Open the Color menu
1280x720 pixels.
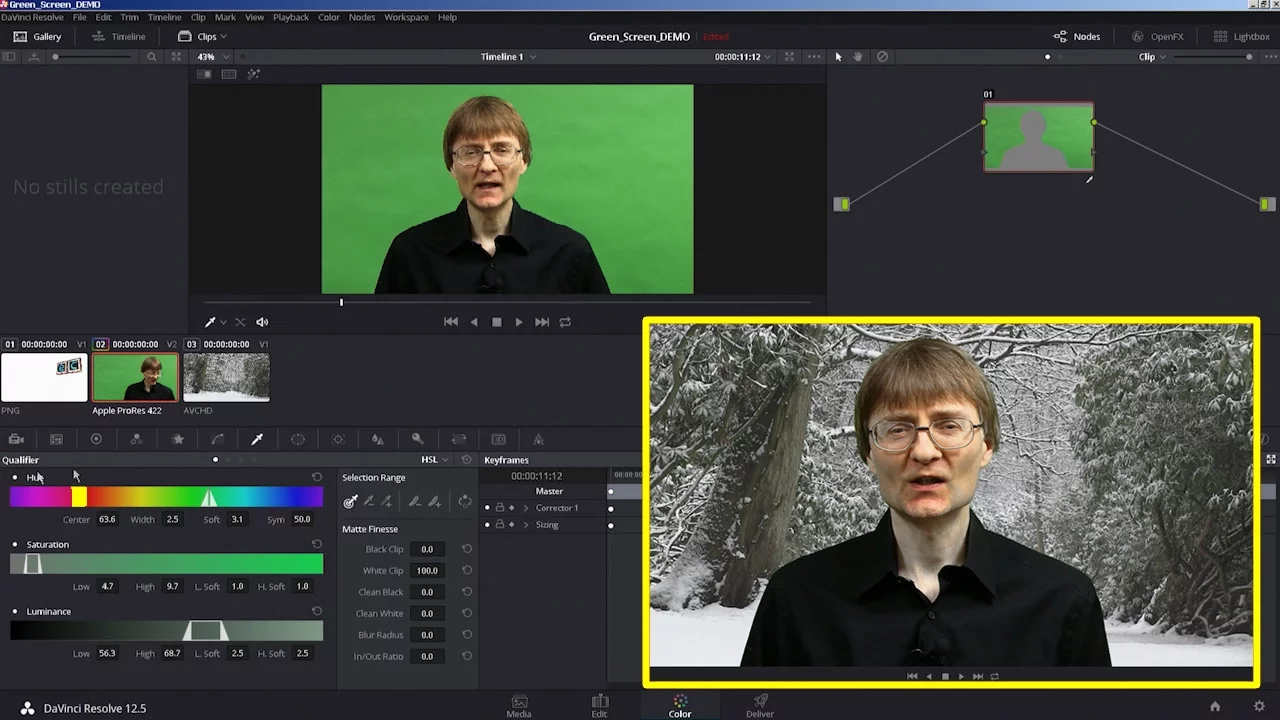pos(329,17)
